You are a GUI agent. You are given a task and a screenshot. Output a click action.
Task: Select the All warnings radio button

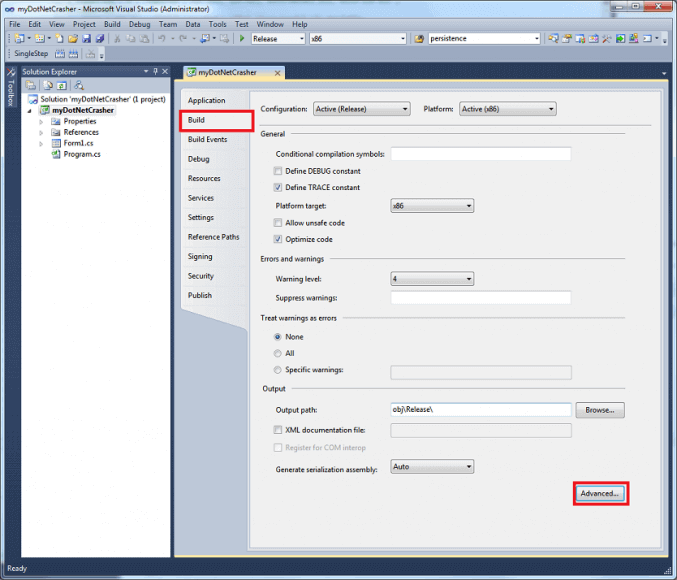[278, 353]
